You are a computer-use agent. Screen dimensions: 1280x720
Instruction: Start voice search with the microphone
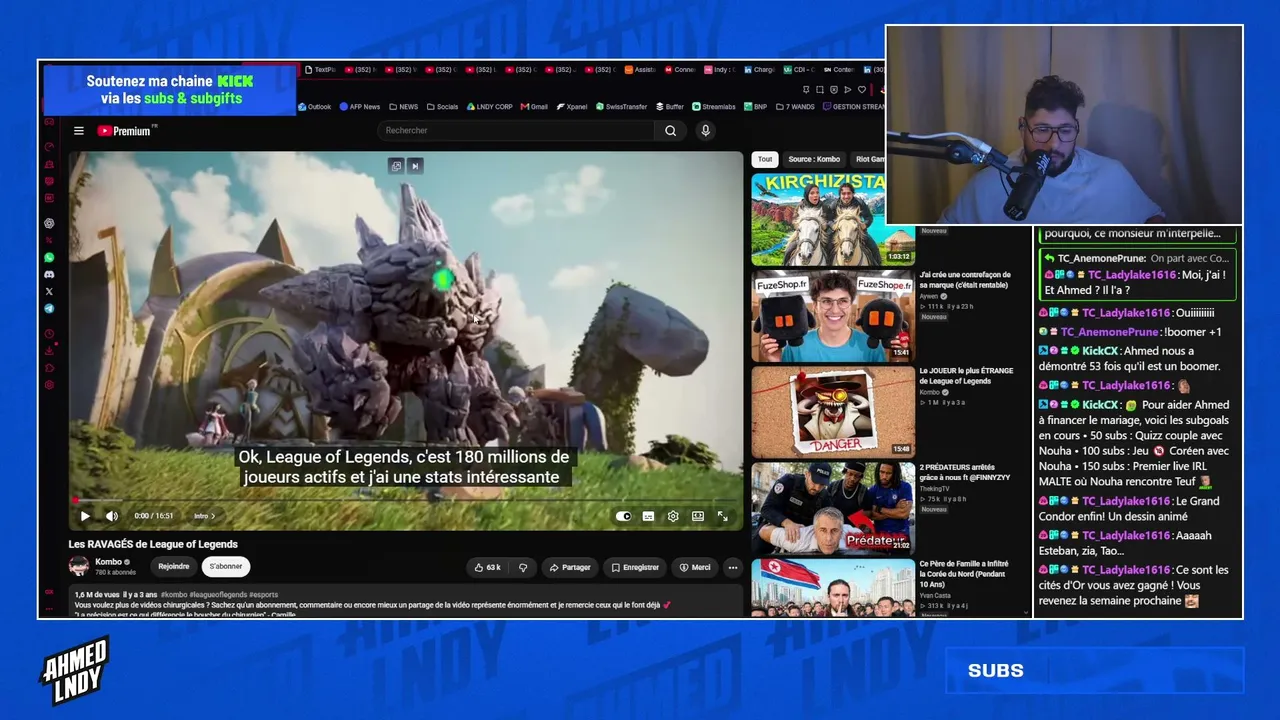(705, 131)
